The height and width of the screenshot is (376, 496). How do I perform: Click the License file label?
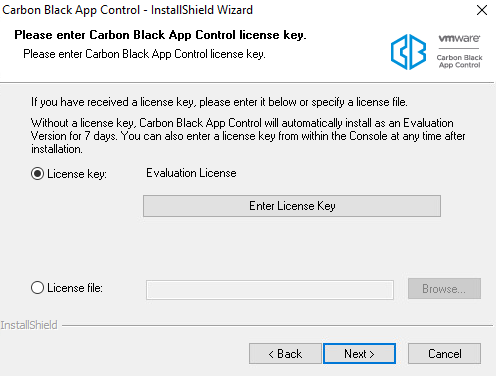[x=75, y=288]
